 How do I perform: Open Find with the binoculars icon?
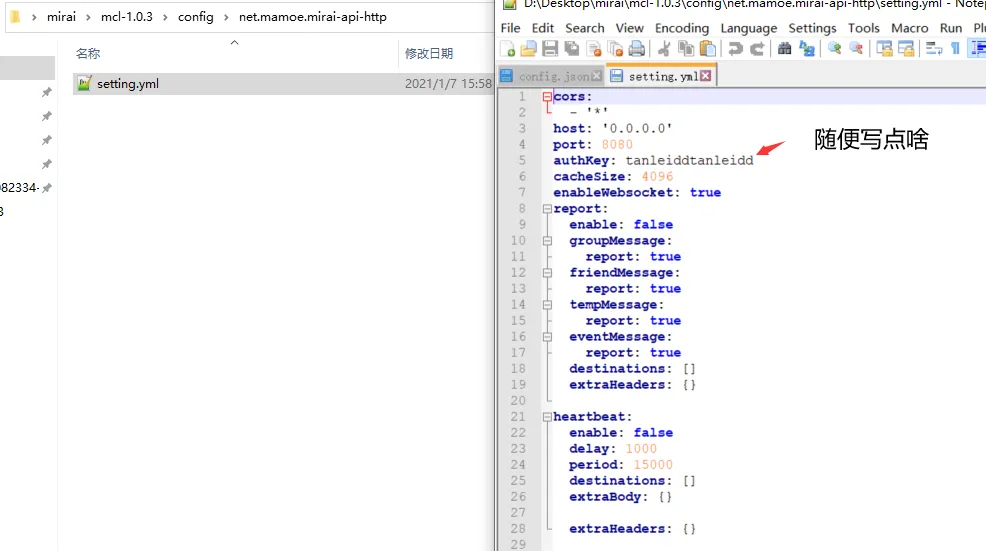coord(784,48)
